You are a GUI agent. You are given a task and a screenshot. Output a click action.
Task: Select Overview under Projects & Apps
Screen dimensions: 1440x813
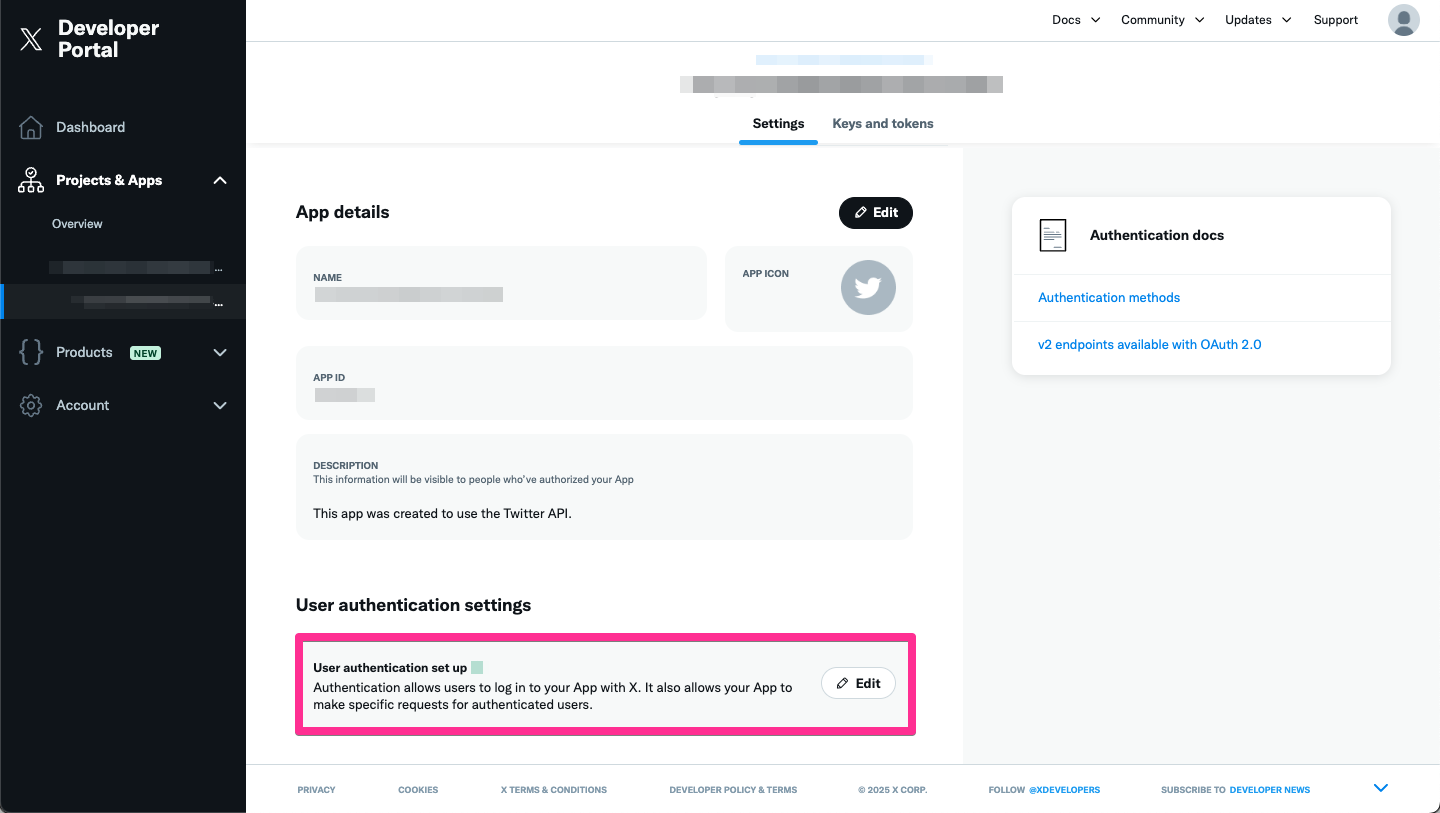[77, 224]
